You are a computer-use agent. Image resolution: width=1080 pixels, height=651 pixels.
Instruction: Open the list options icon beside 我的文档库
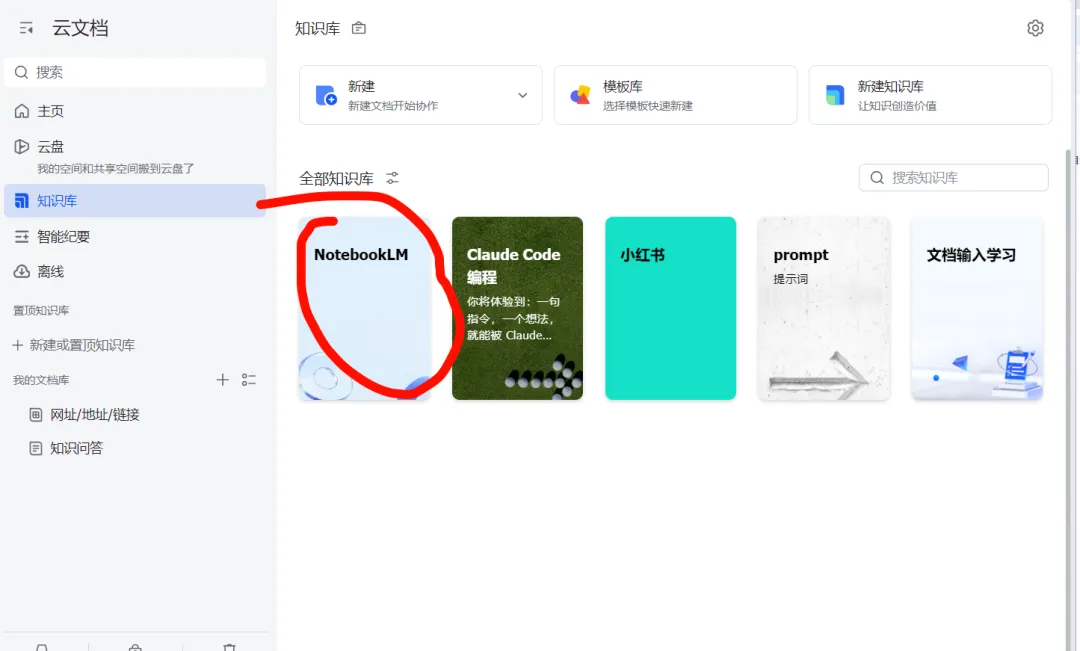[249, 380]
